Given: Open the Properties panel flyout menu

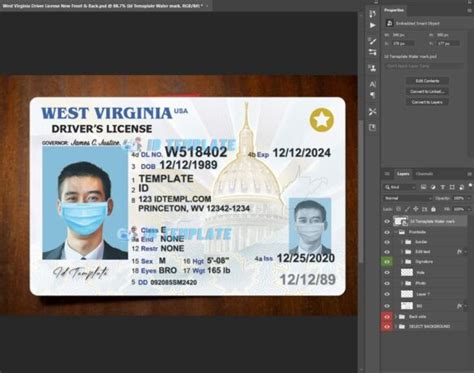Looking at the screenshot, I should point(469,10).
